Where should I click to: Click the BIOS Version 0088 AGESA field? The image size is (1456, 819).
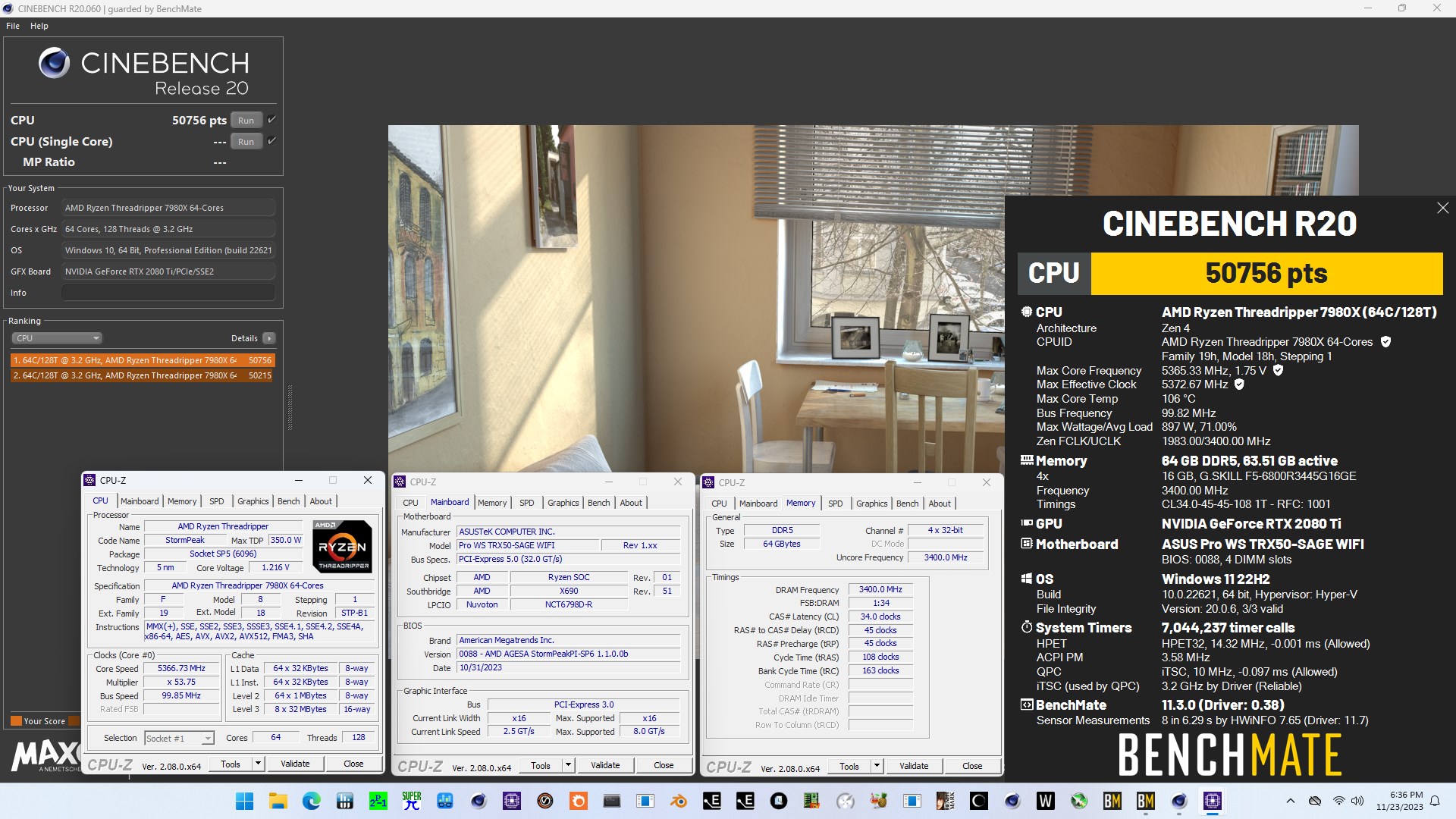click(x=569, y=654)
